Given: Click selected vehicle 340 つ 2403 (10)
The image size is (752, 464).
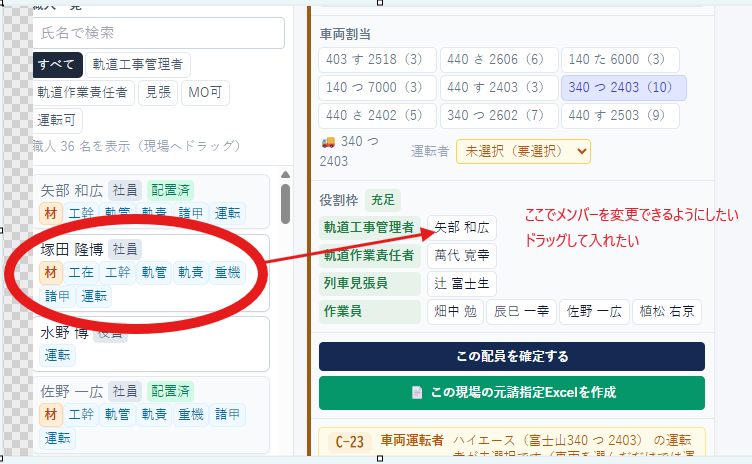Looking at the screenshot, I should coord(623,87).
